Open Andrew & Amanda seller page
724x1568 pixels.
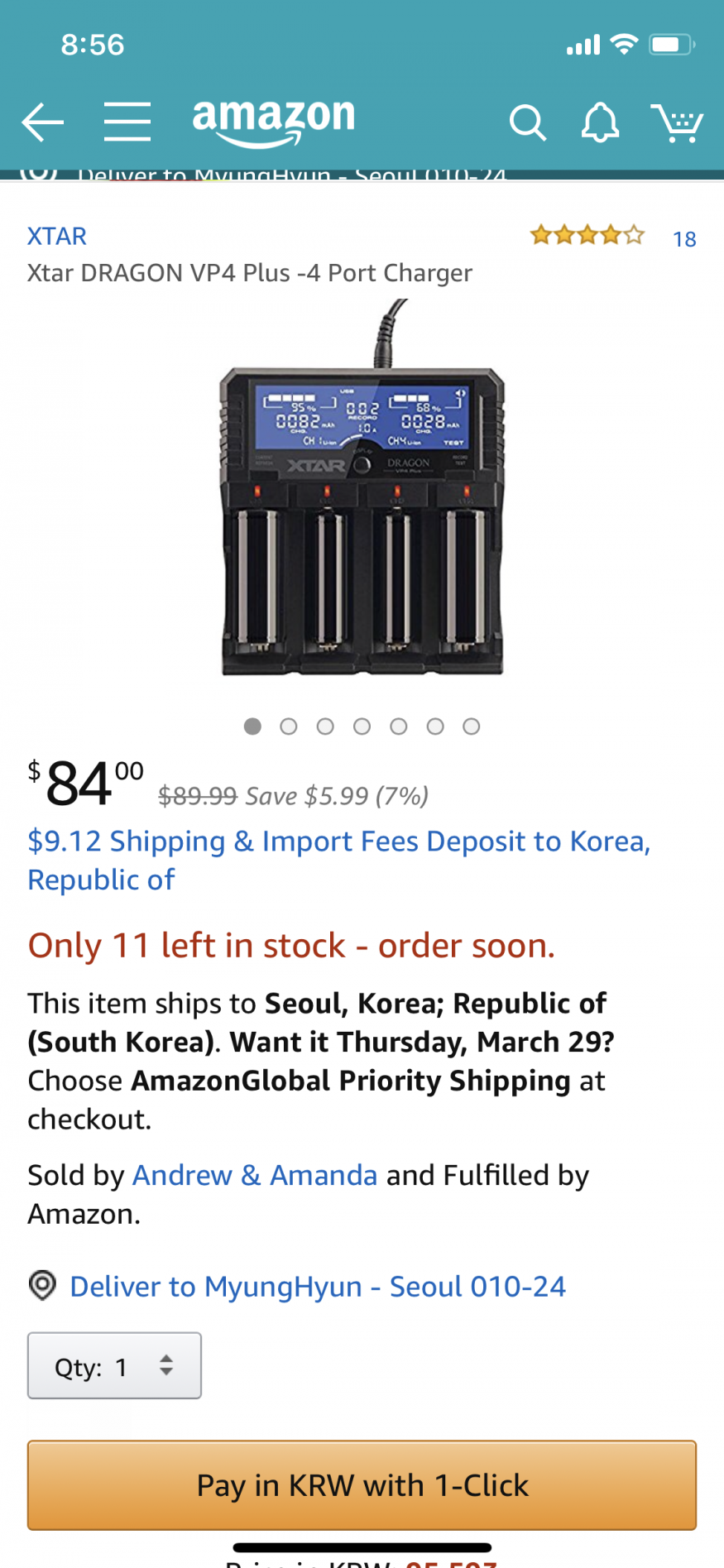click(255, 1175)
